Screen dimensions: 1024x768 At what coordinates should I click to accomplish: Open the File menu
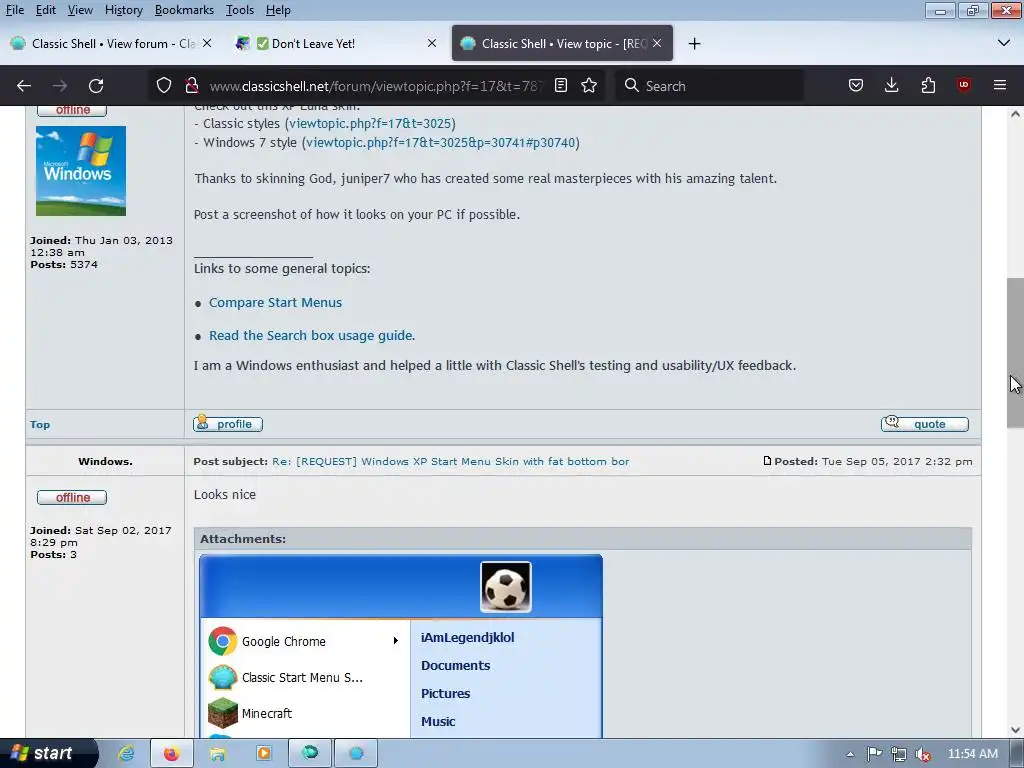[x=15, y=10]
